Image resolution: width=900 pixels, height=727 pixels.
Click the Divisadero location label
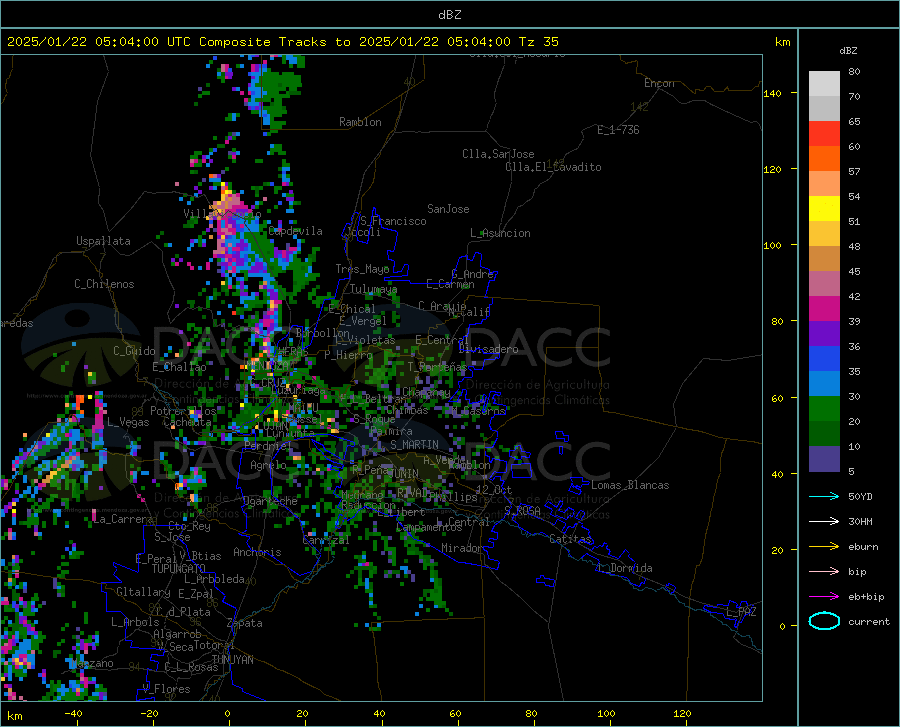pyautogui.click(x=488, y=349)
